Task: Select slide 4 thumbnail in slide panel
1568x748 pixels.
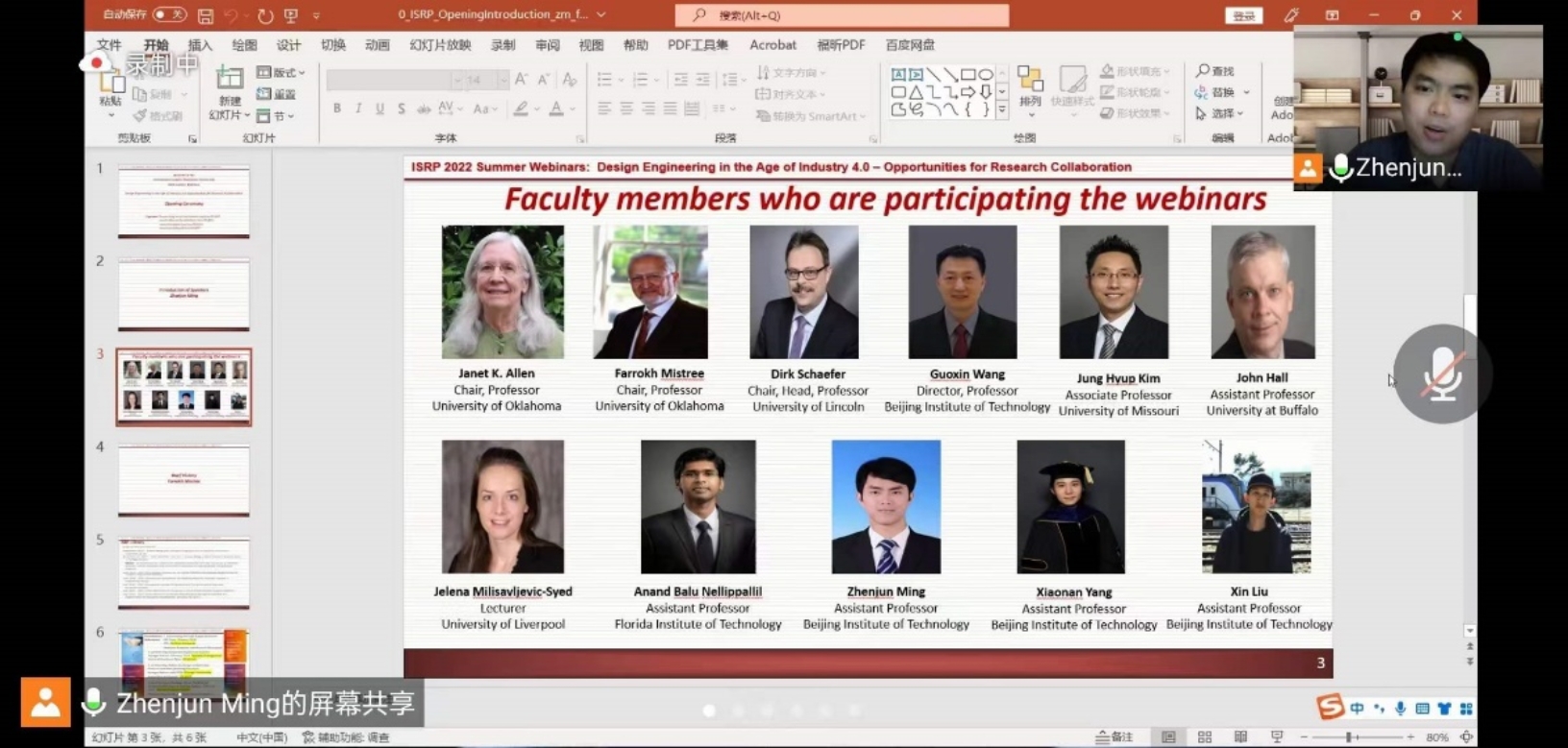Action: coord(184,479)
